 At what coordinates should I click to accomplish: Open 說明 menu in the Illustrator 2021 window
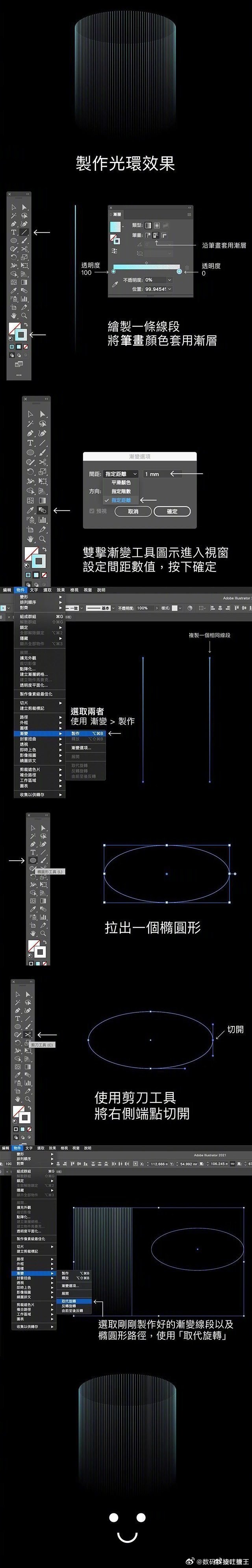point(88,1148)
